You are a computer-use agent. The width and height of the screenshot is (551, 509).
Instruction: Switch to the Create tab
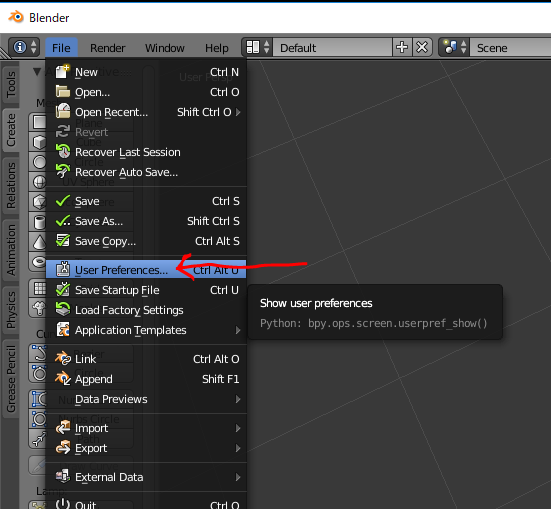(x=11, y=130)
